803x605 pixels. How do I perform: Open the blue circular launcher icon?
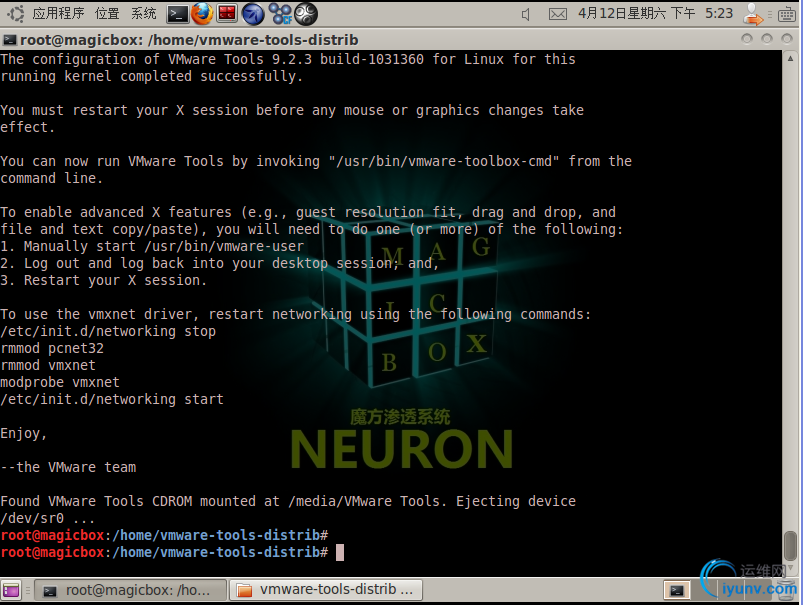pyautogui.click(x=253, y=14)
